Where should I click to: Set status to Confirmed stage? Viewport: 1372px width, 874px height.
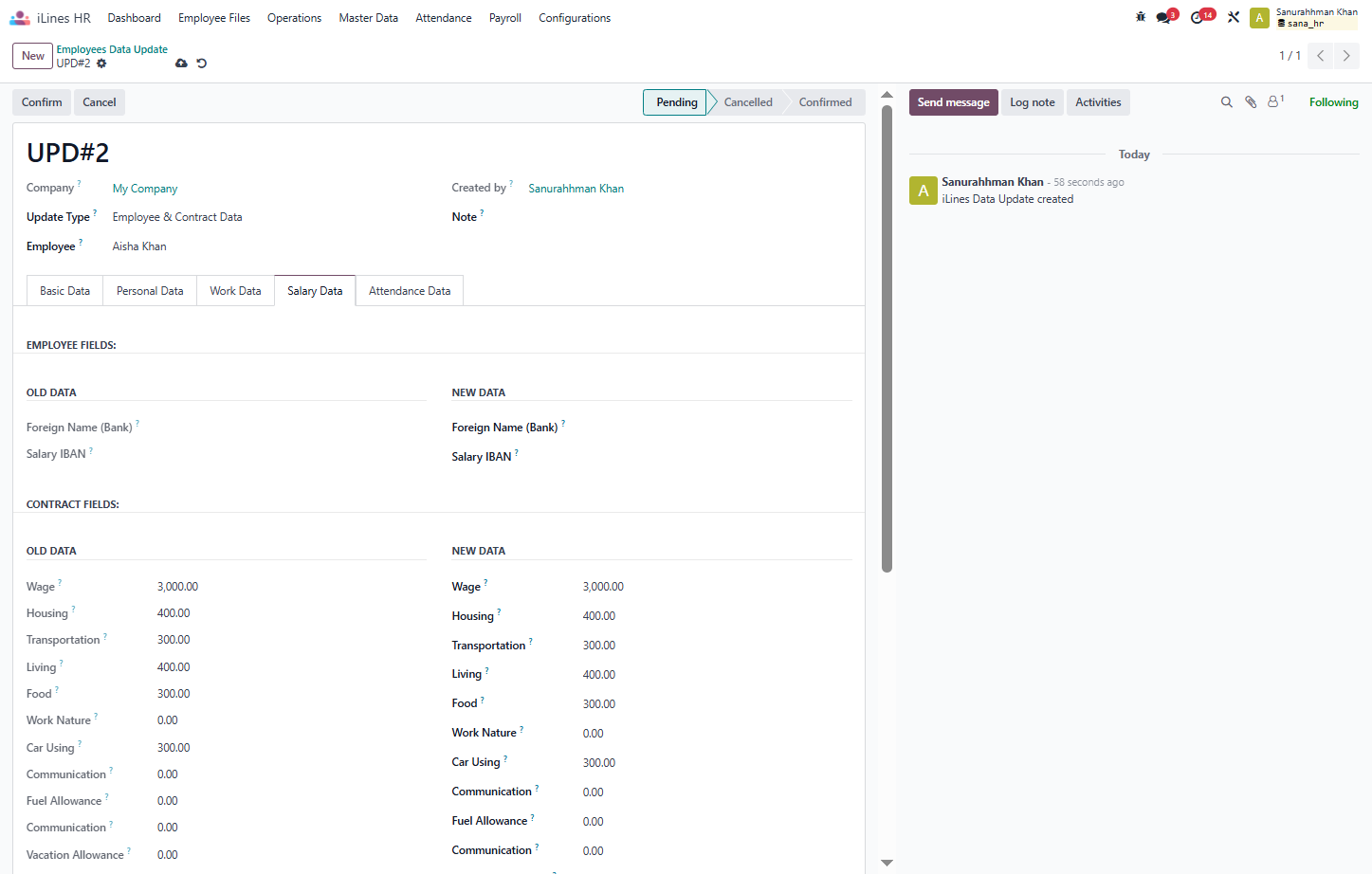pos(825,102)
